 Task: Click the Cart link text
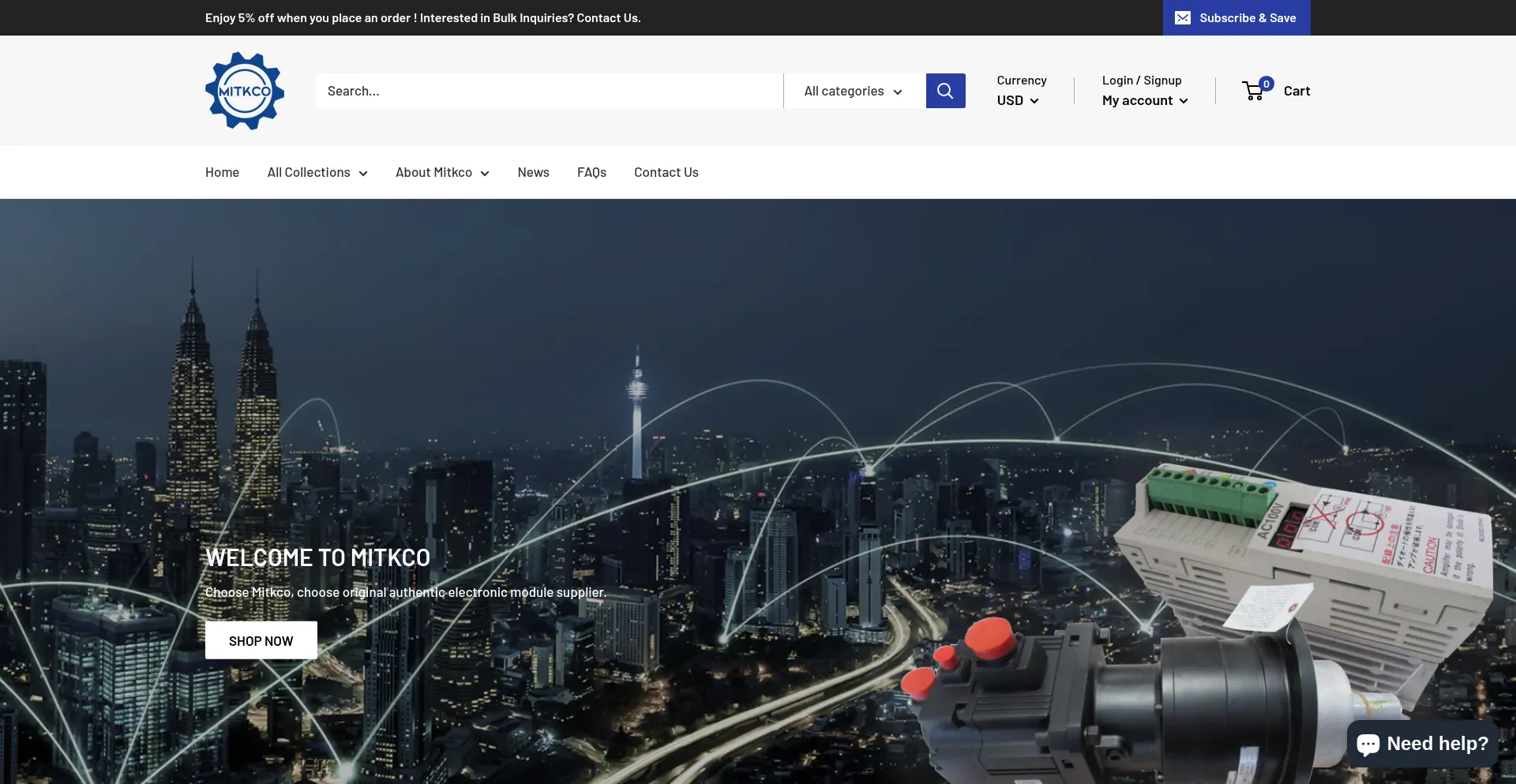pyautogui.click(x=1296, y=91)
